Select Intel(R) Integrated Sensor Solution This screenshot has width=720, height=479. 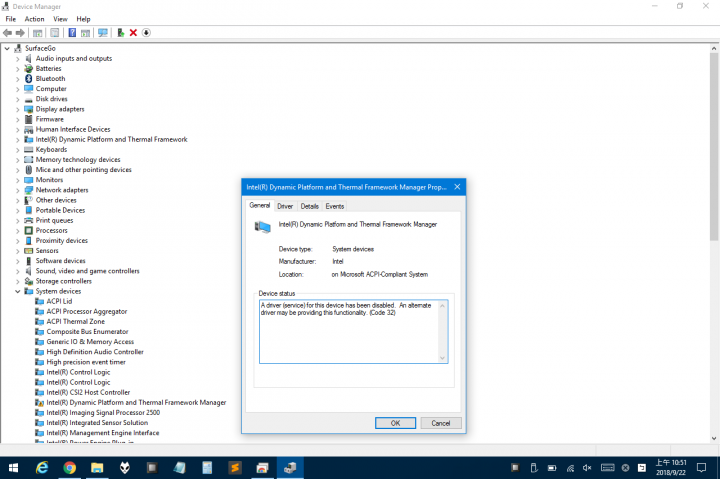pyautogui.click(x=97, y=423)
